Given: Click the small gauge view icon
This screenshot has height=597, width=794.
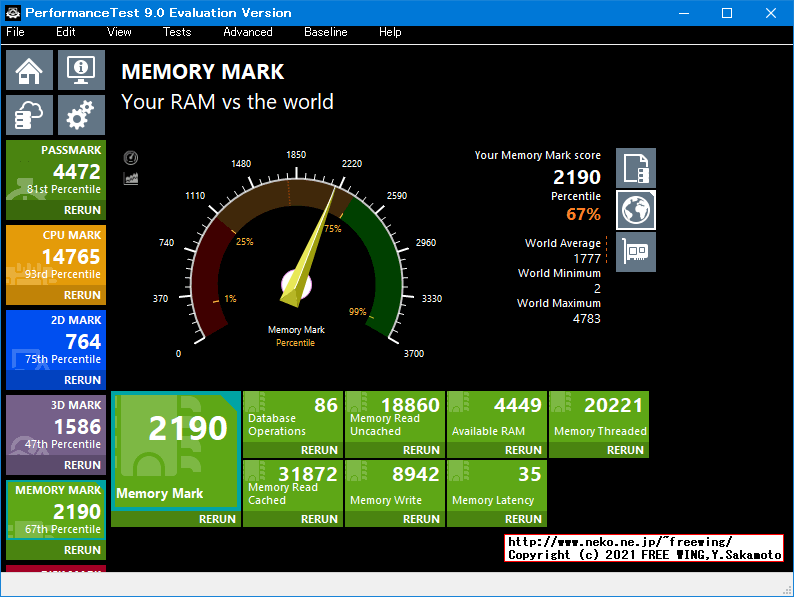Looking at the screenshot, I should tap(130, 158).
